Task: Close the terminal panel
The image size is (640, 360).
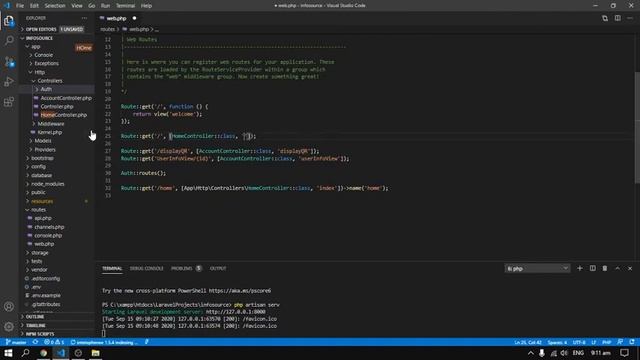Action: [x=630, y=268]
